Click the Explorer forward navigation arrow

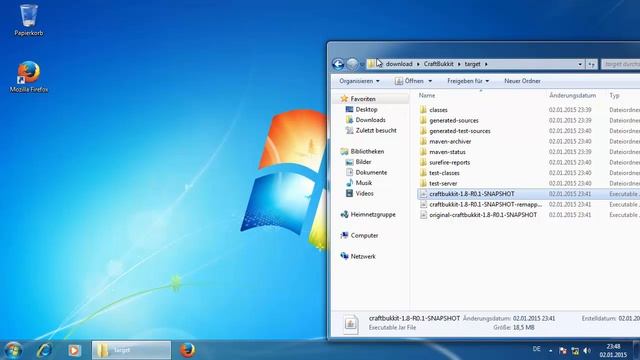(352, 64)
